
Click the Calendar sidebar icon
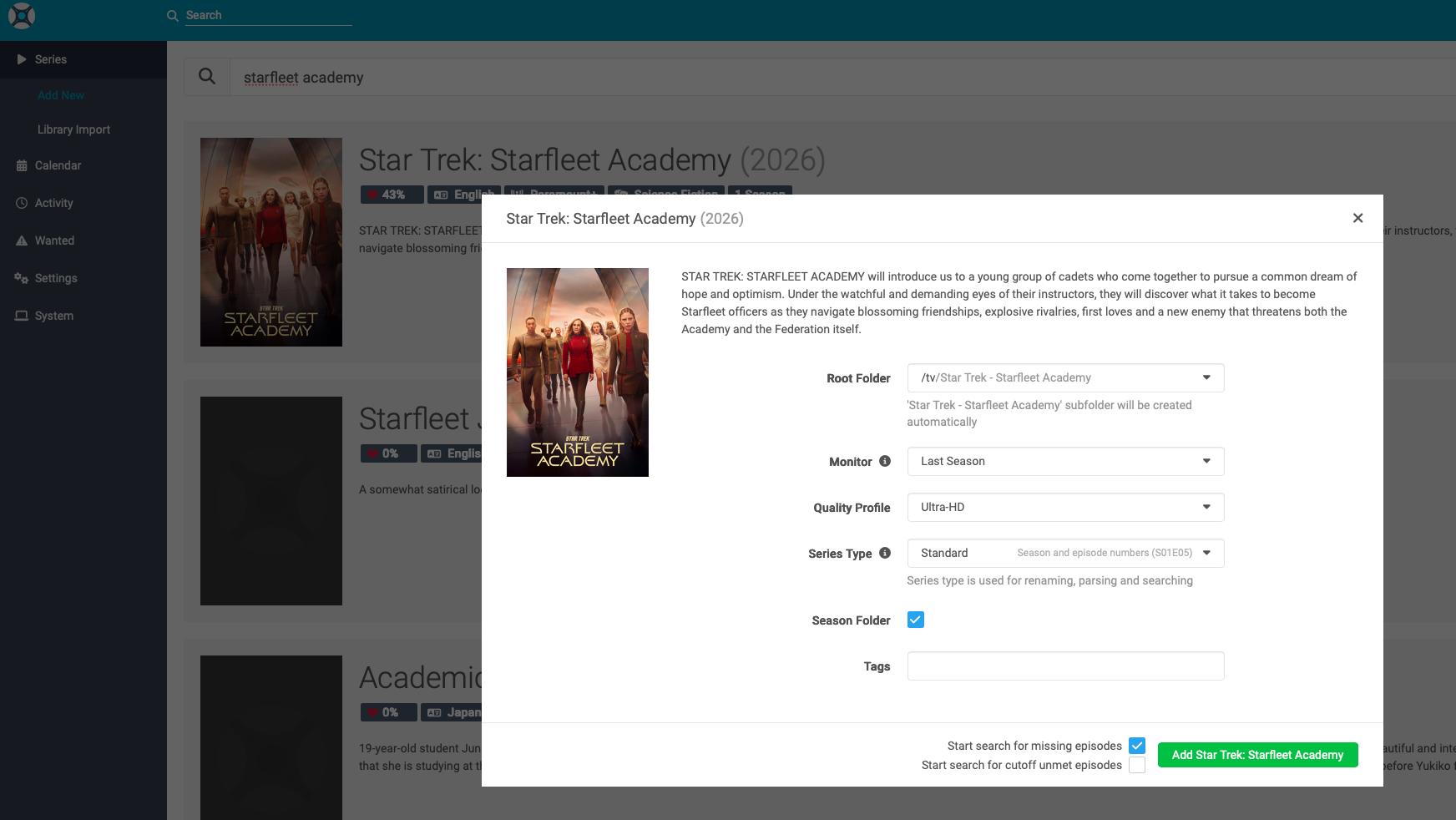[22, 165]
